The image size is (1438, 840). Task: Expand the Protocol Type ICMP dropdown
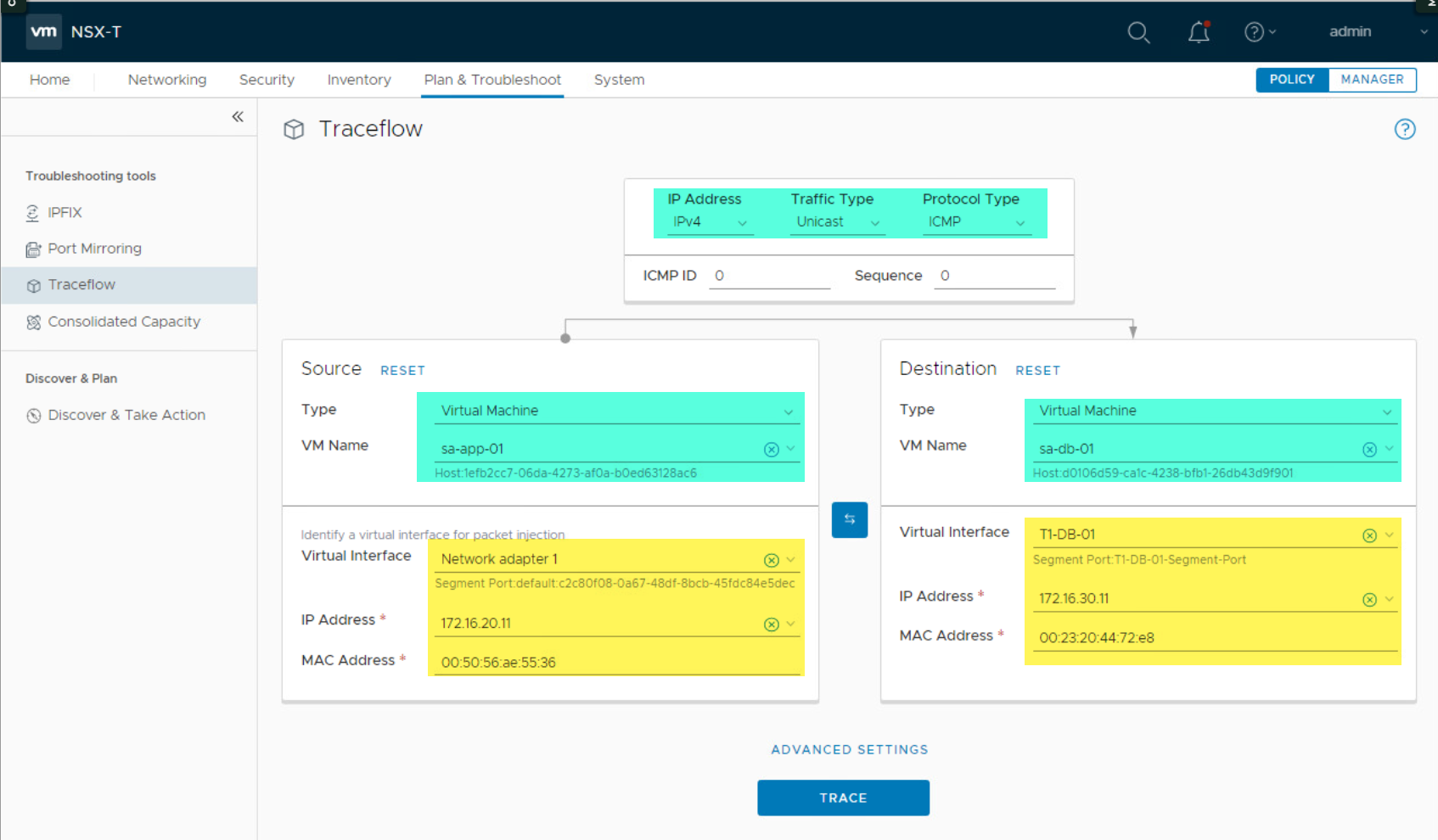976,222
